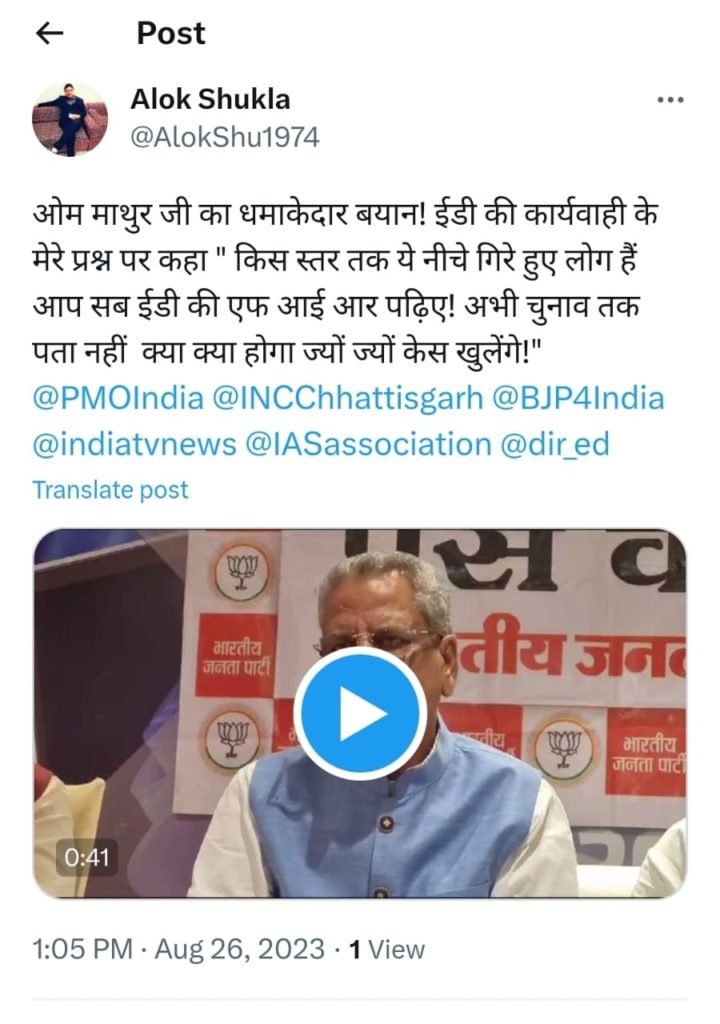Open the three-dot more options menu
This screenshot has width=720, height=1024.
pyautogui.click(x=670, y=100)
